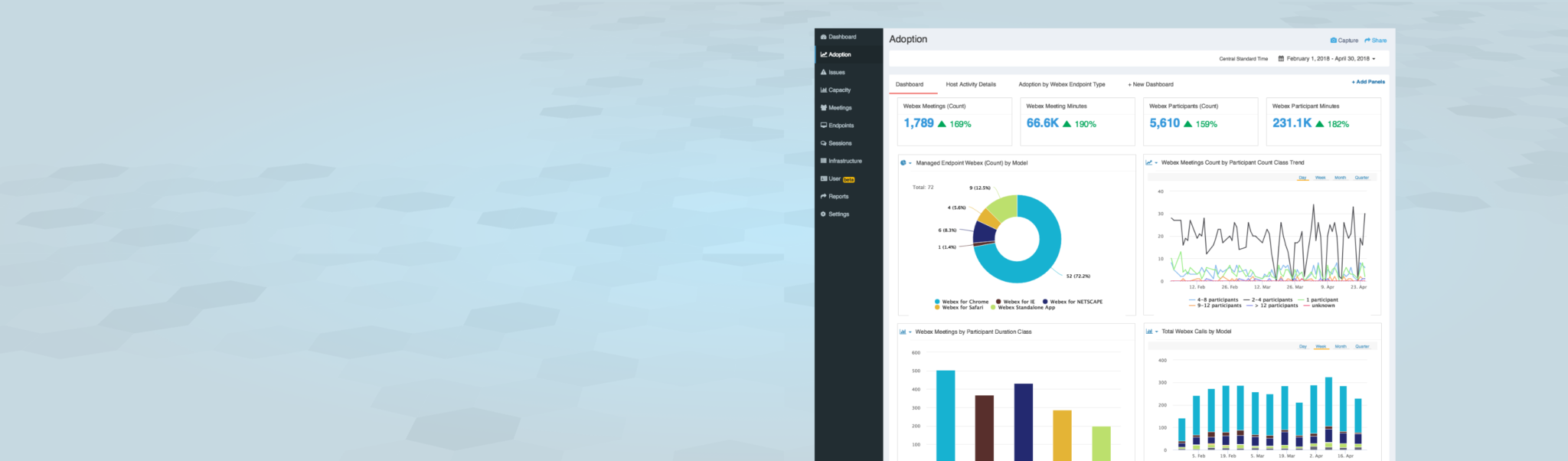Click the 9 (12.5%) pie label
This screenshot has height=461, width=1568.
[x=980, y=188]
